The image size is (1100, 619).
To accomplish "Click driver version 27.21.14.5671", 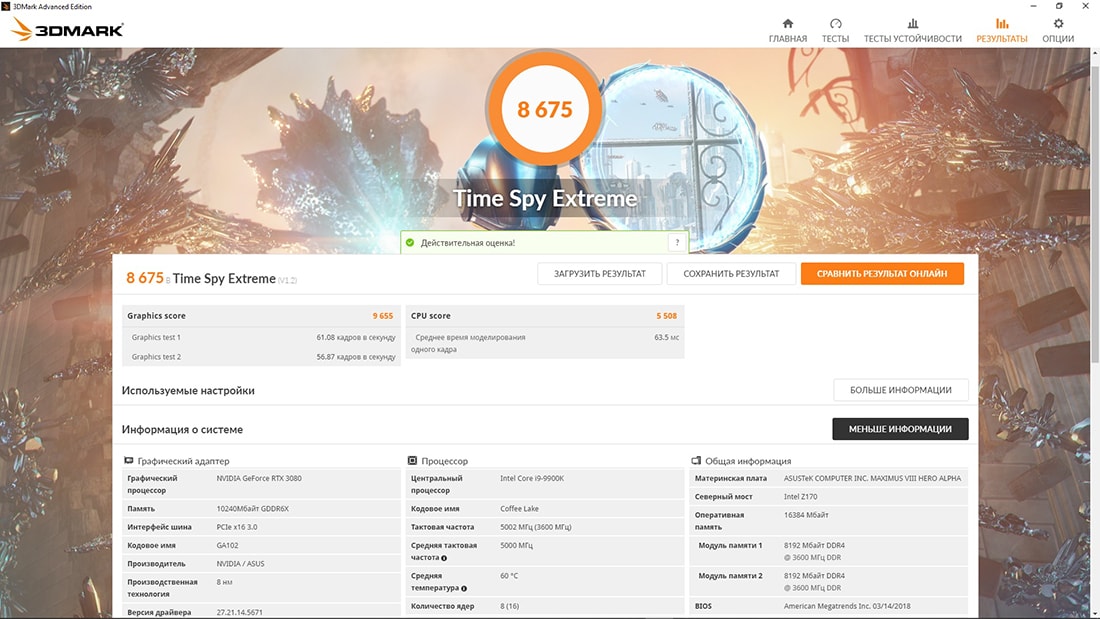I will [x=239, y=613].
